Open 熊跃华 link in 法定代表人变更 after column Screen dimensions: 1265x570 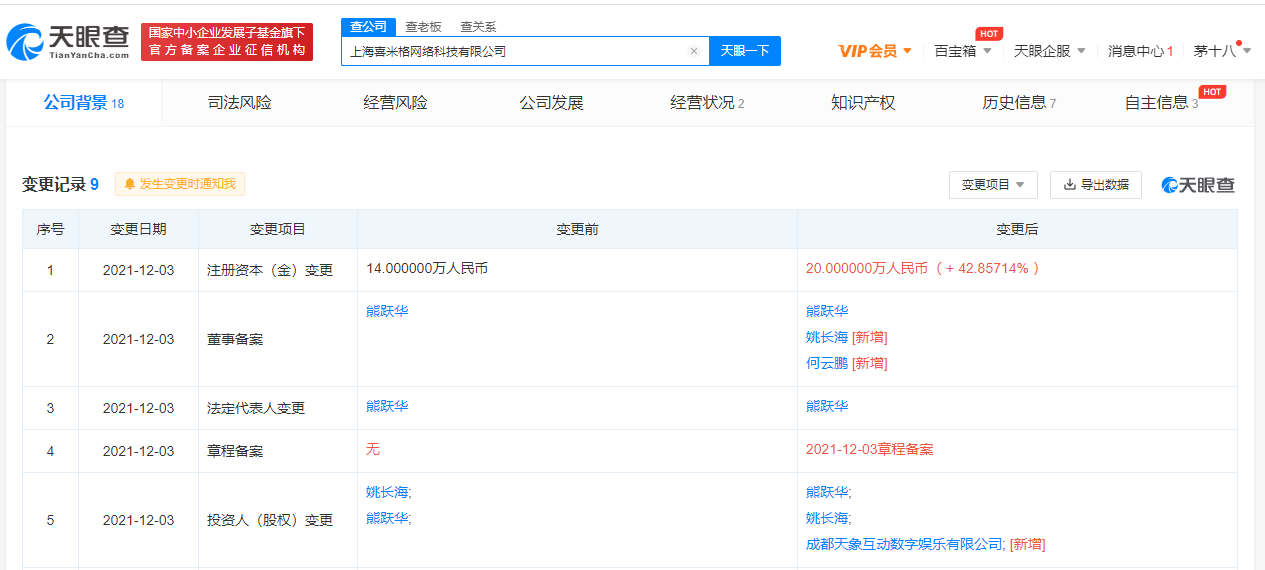(x=827, y=406)
